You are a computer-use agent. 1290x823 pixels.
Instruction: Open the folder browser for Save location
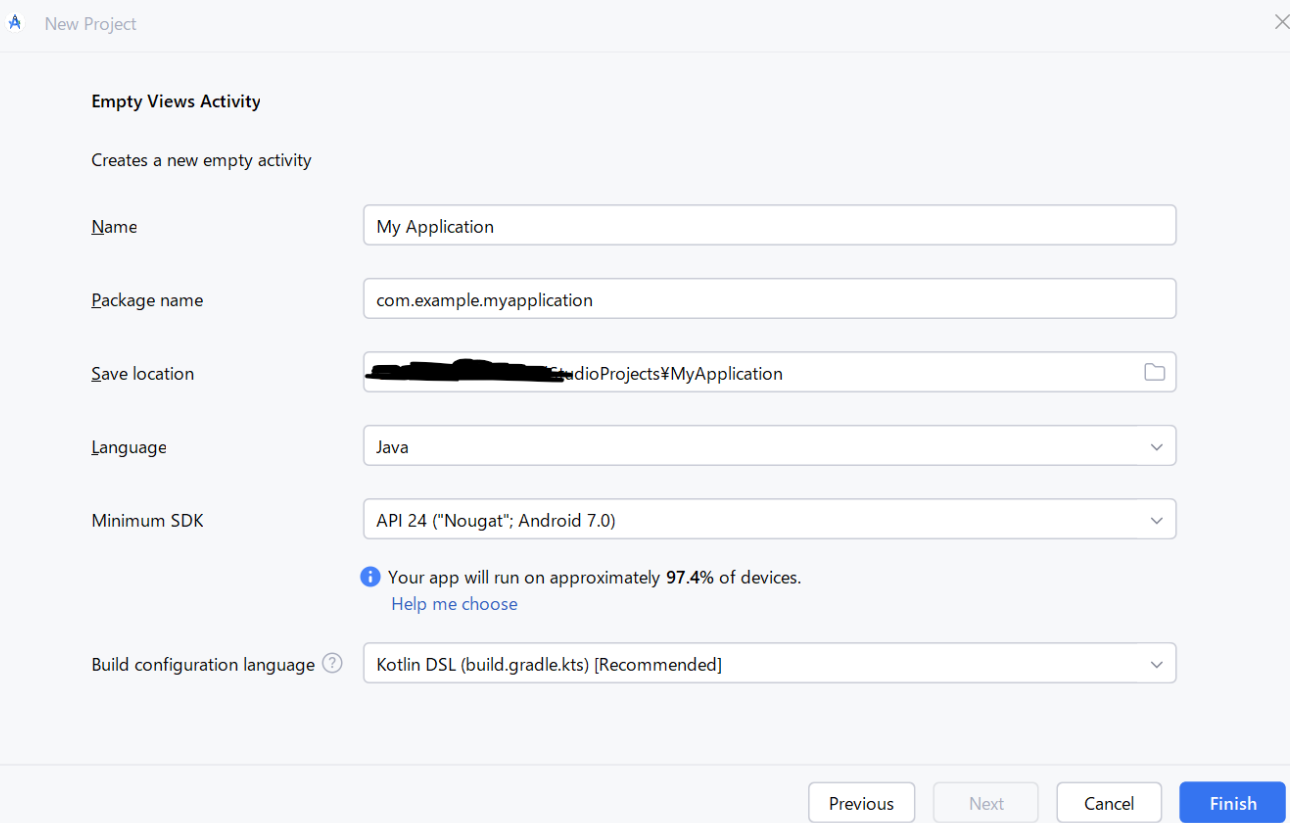point(1154,371)
